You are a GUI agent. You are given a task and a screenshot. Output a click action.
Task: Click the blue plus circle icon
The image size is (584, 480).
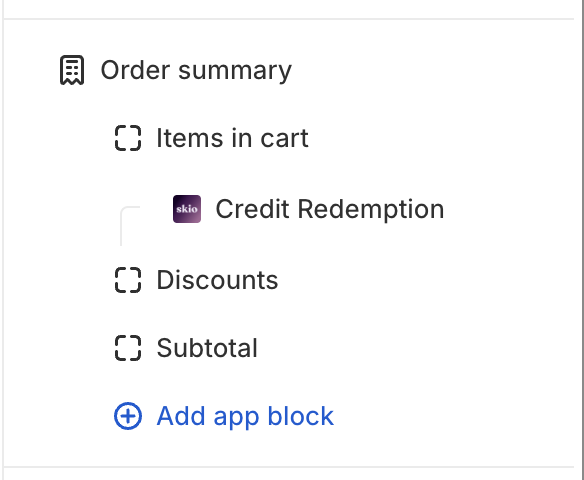128,416
